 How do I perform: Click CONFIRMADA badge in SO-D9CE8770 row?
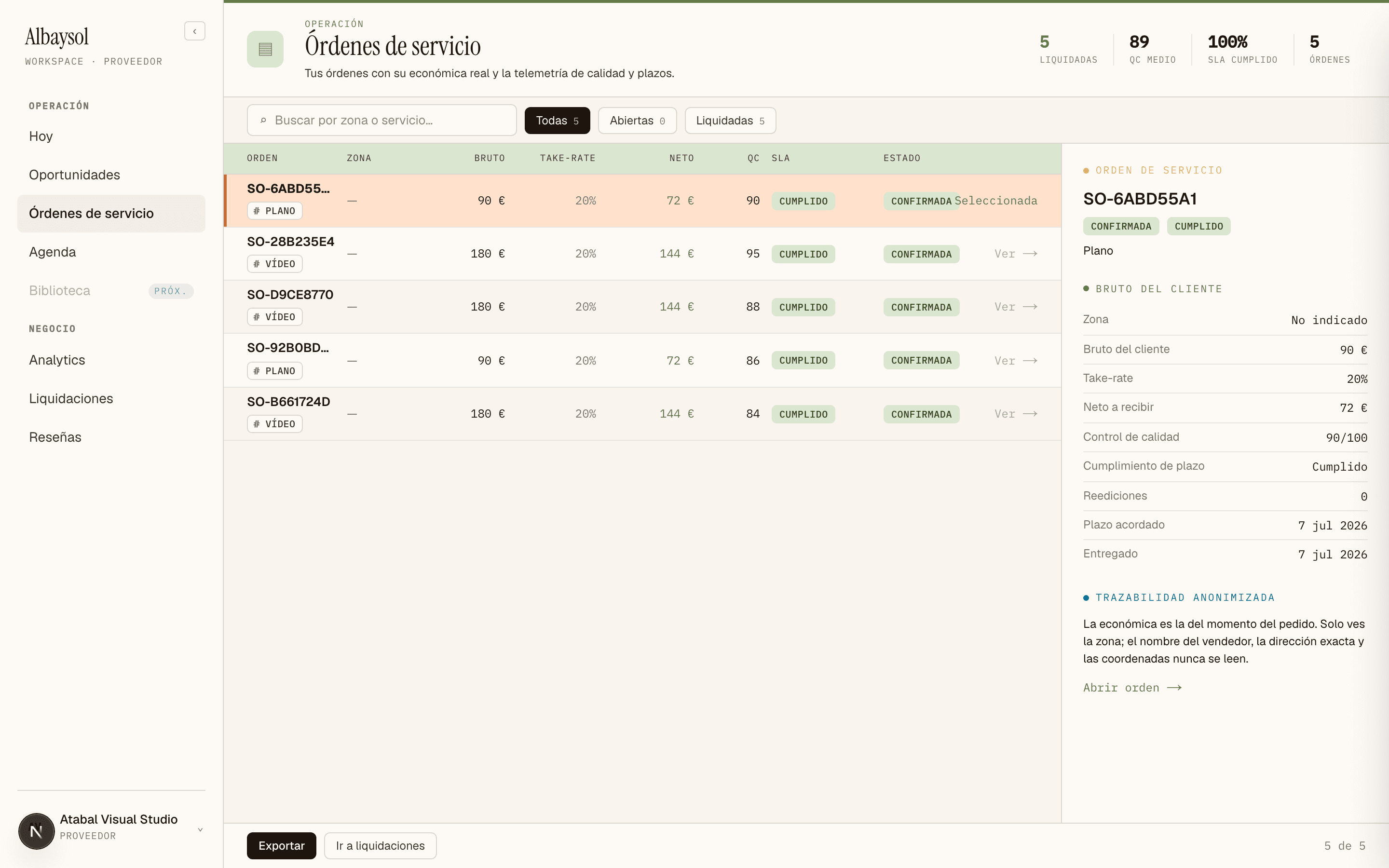pos(921,307)
